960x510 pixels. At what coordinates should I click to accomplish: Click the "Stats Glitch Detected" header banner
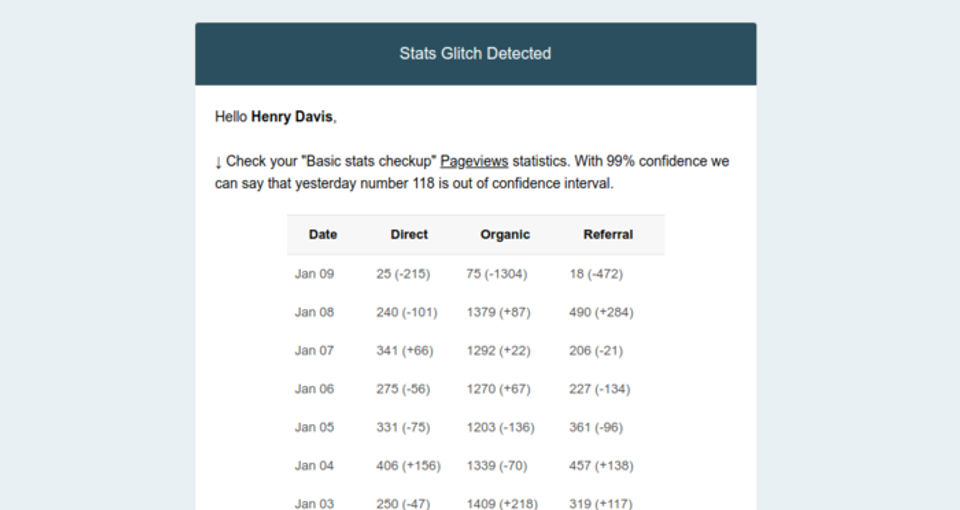[475, 54]
